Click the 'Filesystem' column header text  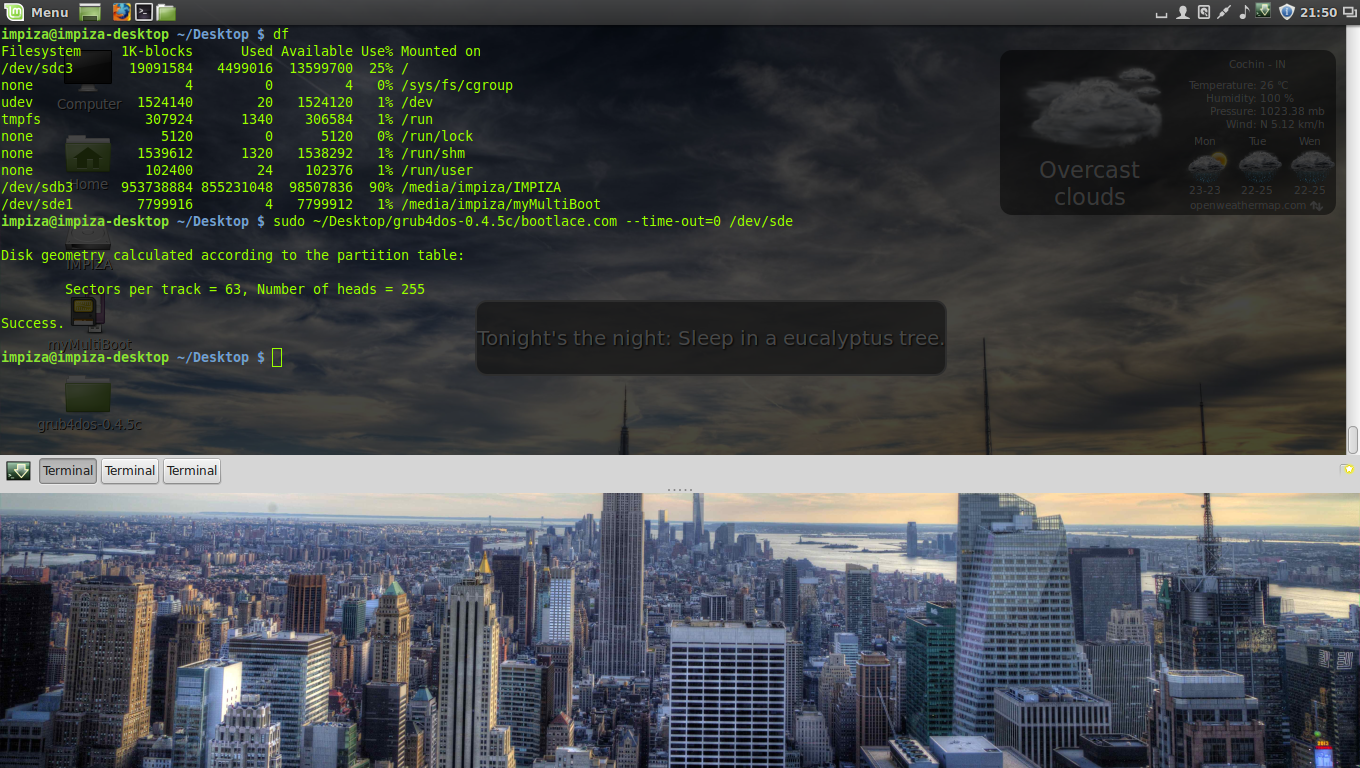pos(41,51)
